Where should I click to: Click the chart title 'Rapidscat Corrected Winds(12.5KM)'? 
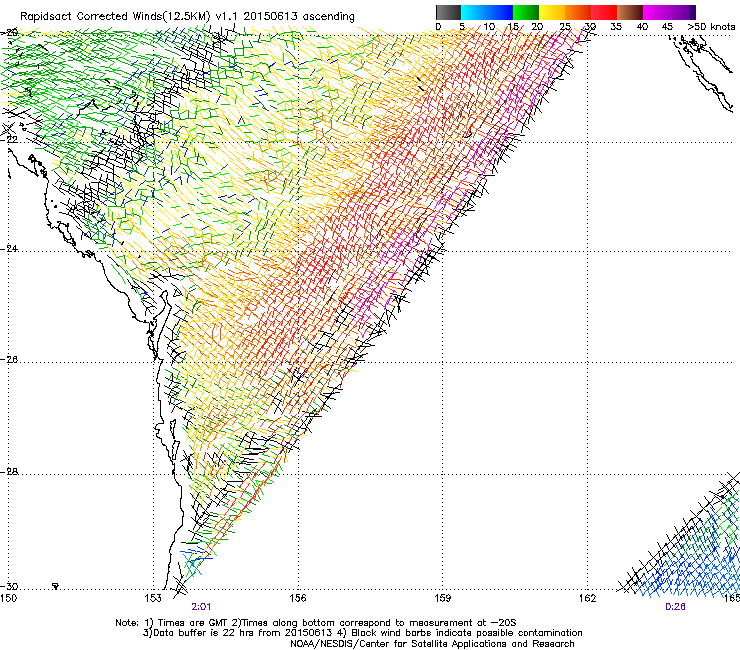click(x=115, y=17)
